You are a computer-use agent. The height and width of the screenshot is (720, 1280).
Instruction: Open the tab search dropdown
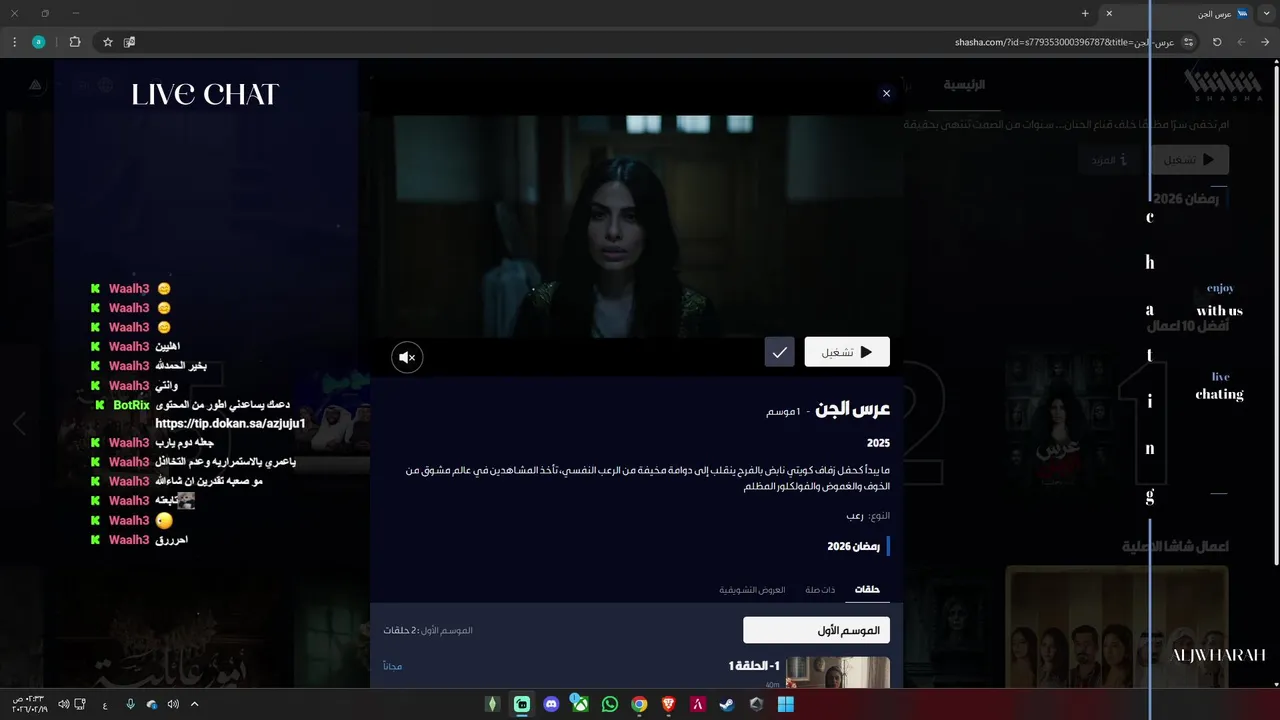pyautogui.click(x=1267, y=13)
